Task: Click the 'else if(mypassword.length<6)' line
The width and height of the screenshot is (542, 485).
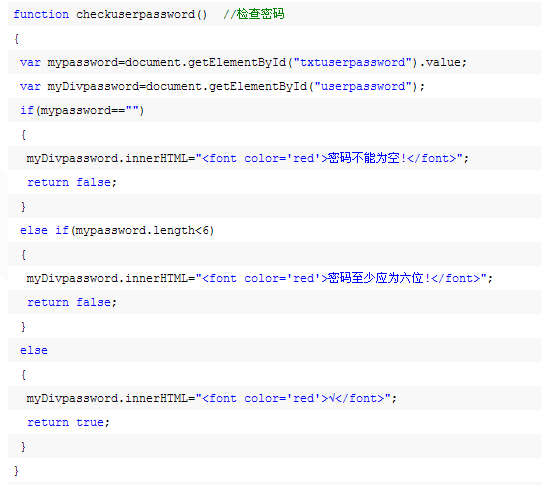Action: tap(117, 231)
